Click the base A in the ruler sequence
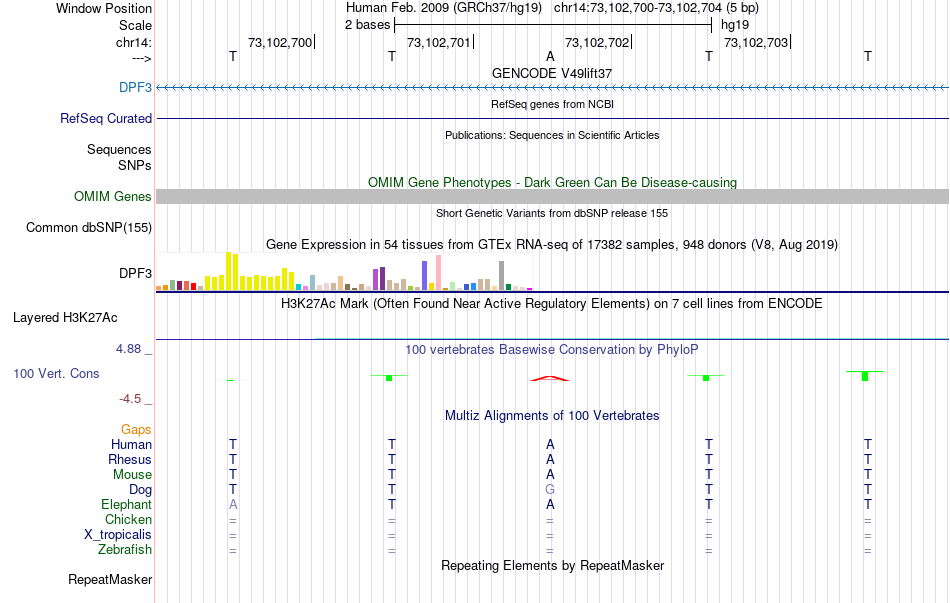The width and height of the screenshot is (950, 603). (x=550, y=56)
